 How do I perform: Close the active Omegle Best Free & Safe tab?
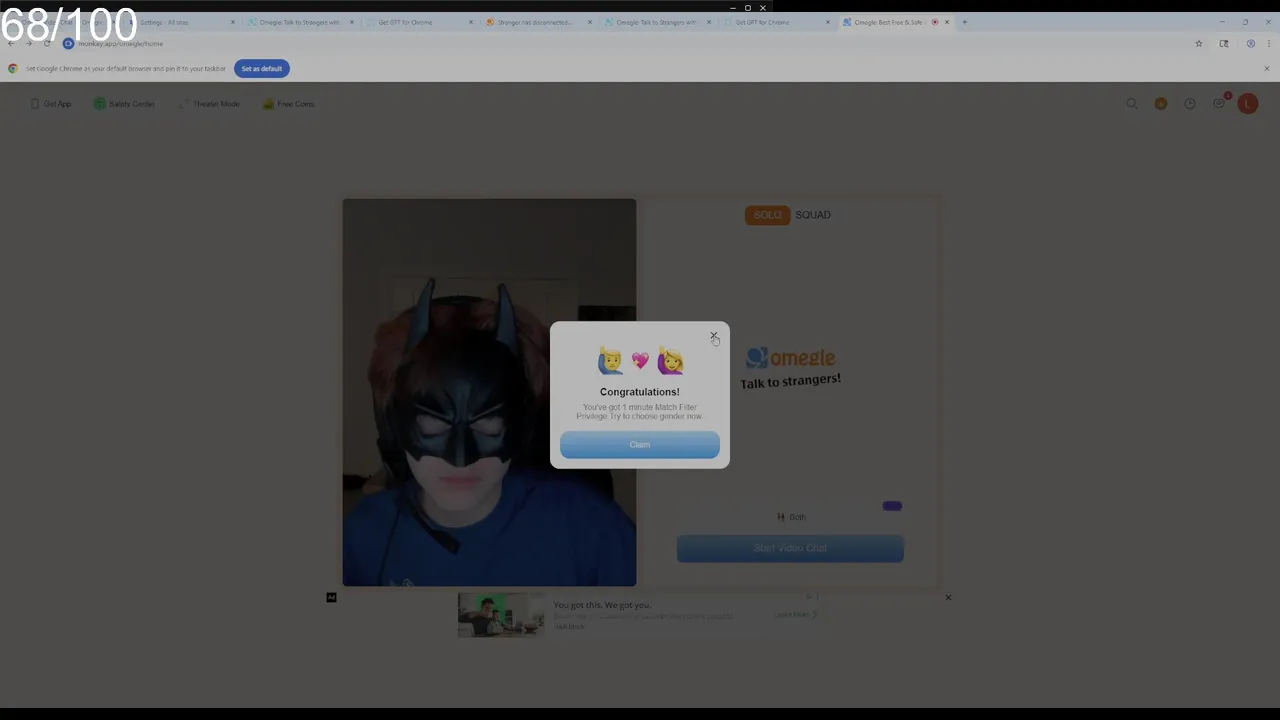tap(947, 22)
